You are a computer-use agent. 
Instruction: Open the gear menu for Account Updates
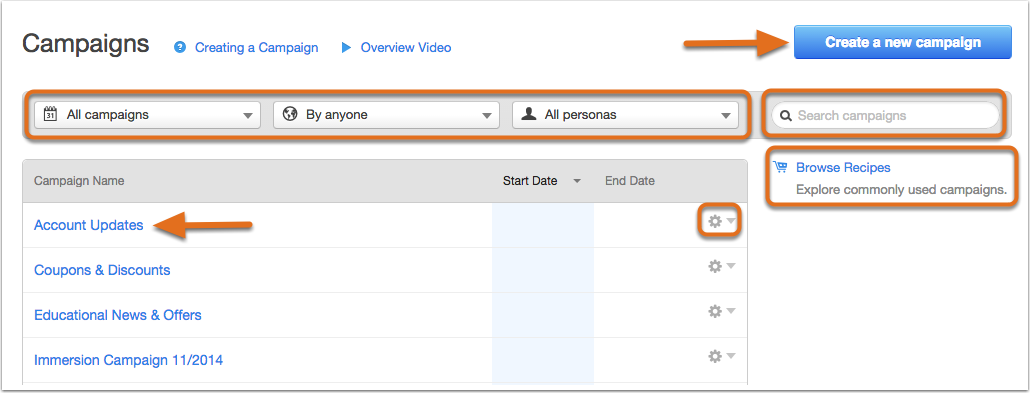click(x=721, y=222)
